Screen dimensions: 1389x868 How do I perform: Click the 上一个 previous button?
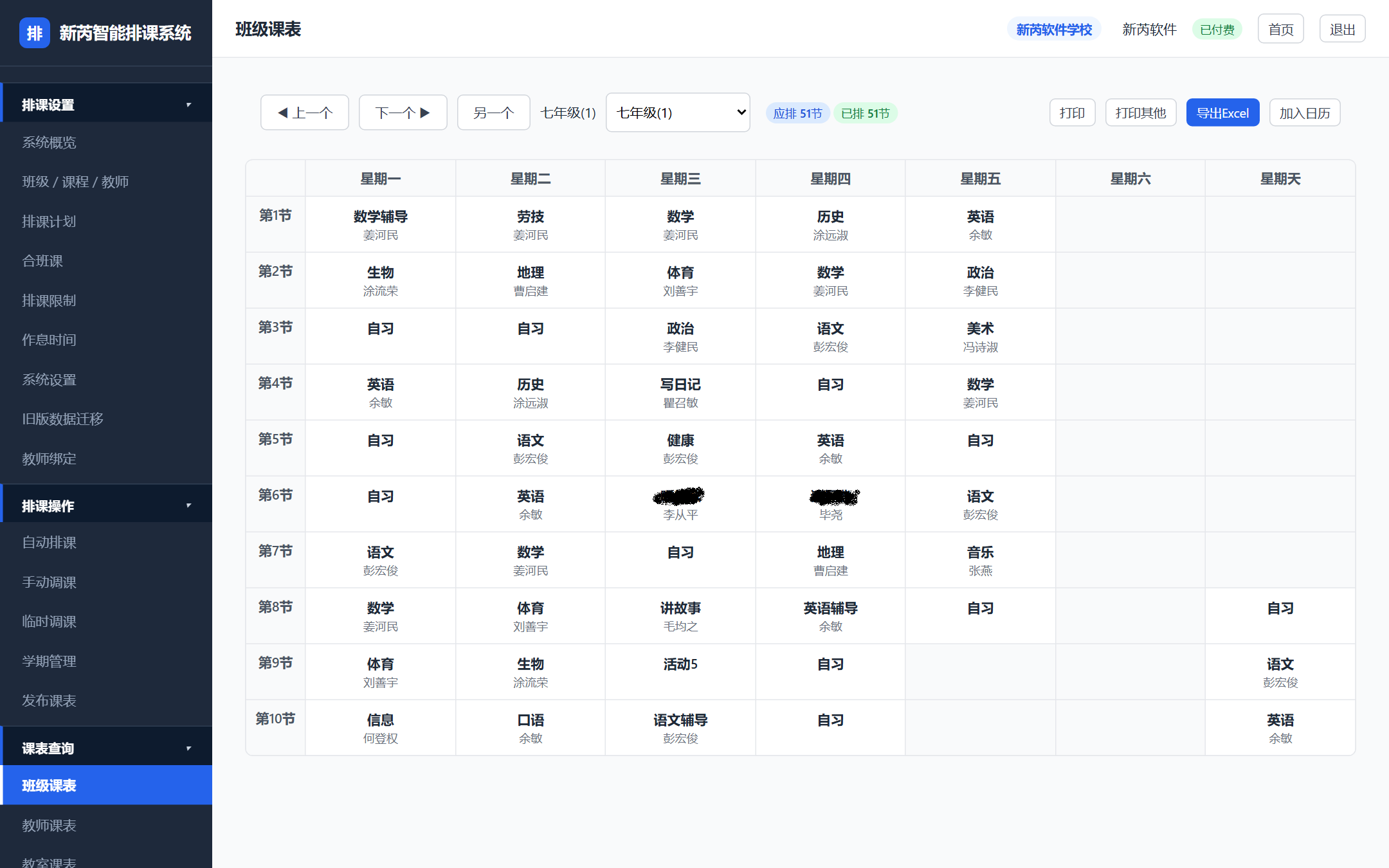[x=305, y=113]
